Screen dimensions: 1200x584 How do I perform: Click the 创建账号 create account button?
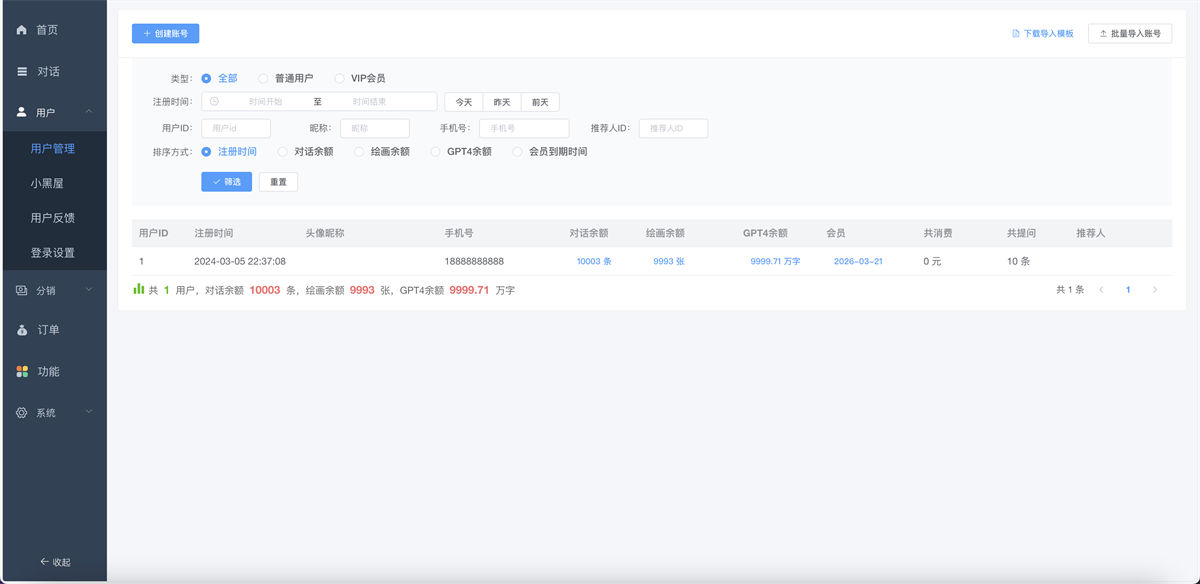164,33
